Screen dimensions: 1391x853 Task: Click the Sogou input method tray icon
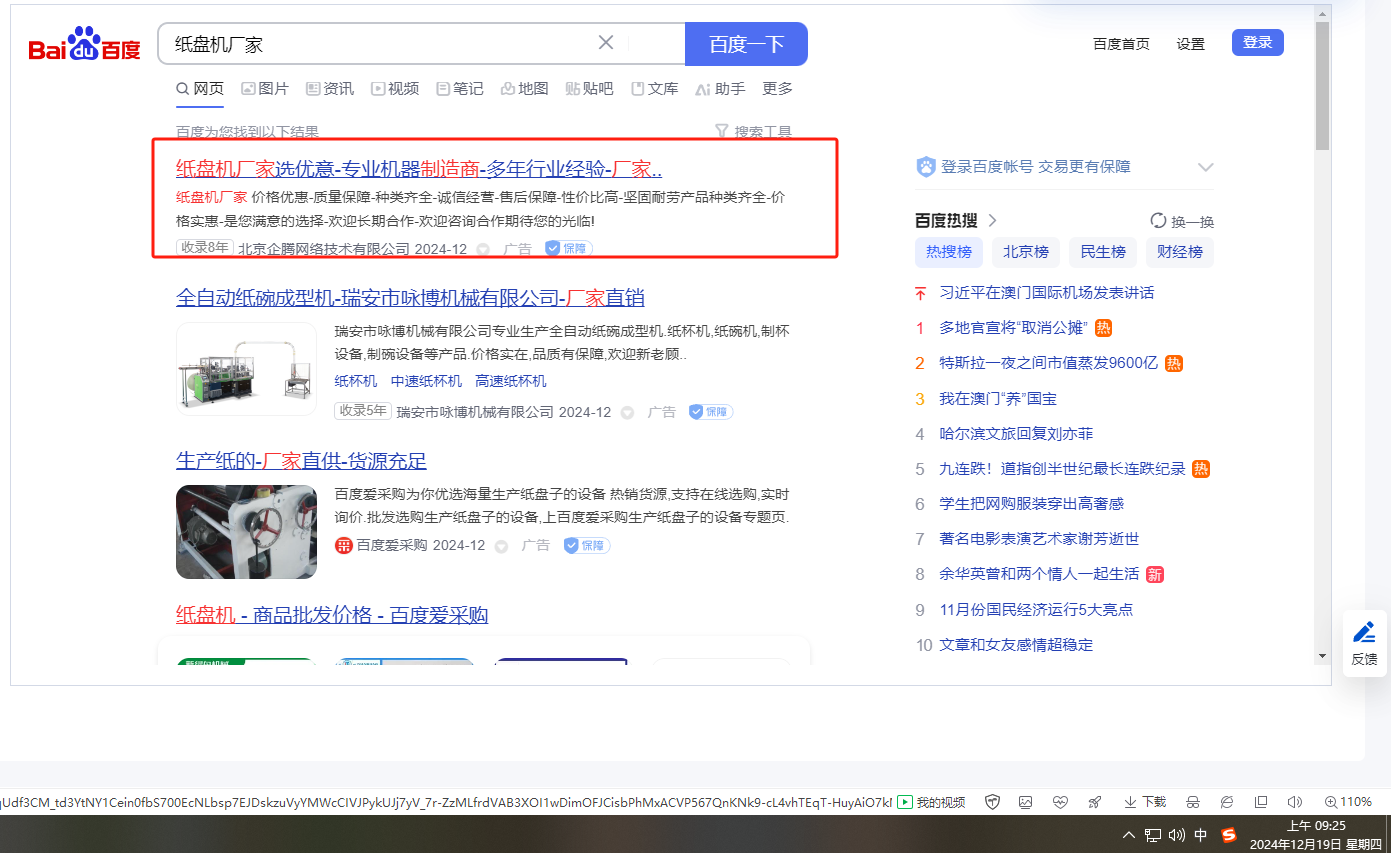click(x=1229, y=835)
